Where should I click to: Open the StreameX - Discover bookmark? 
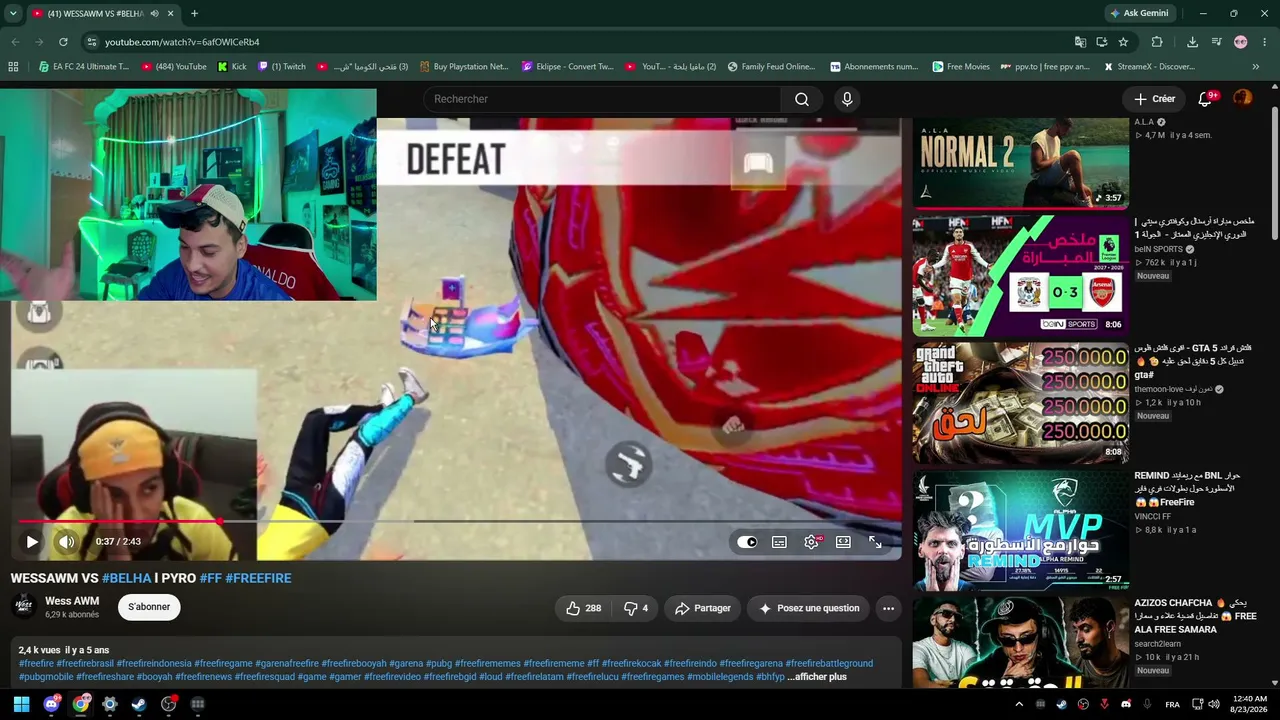pyautogui.click(x=1149, y=67)
